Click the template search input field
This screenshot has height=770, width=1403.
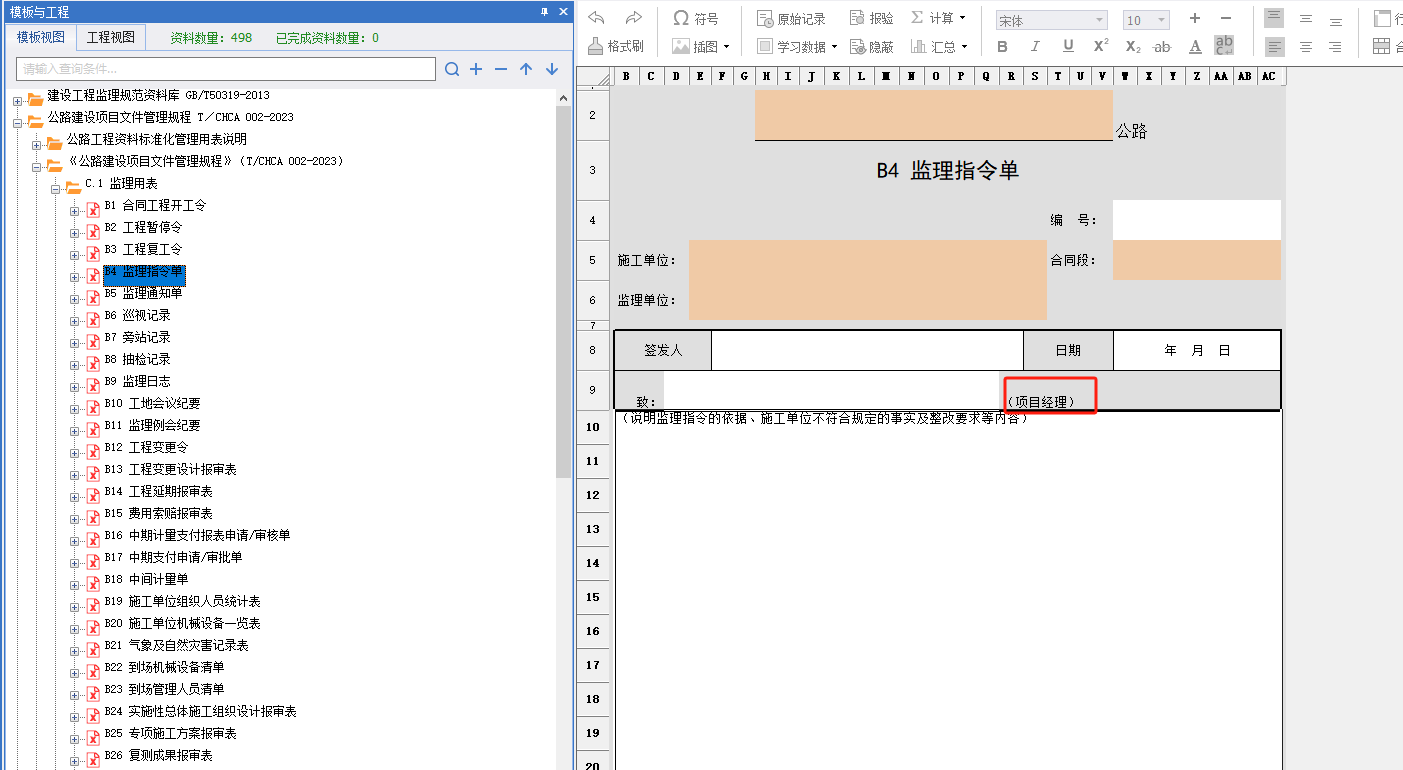226,69
